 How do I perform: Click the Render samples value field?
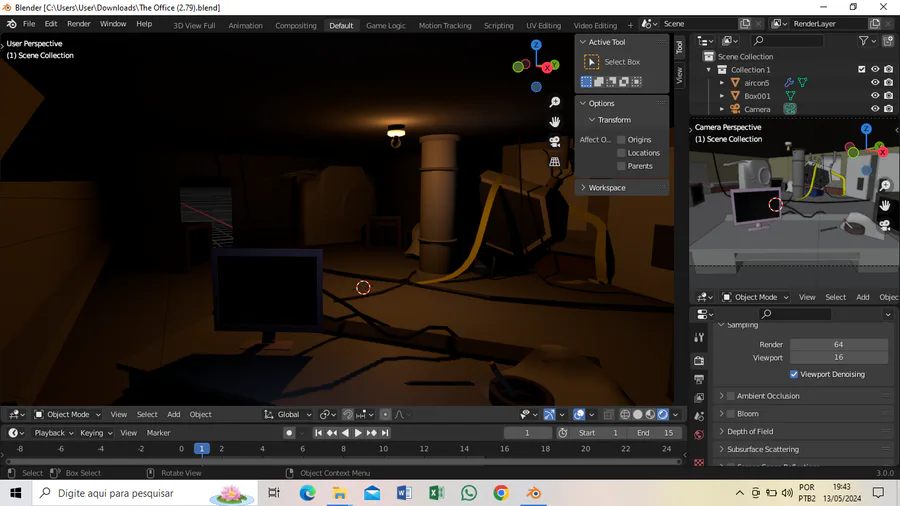point(838,344)
